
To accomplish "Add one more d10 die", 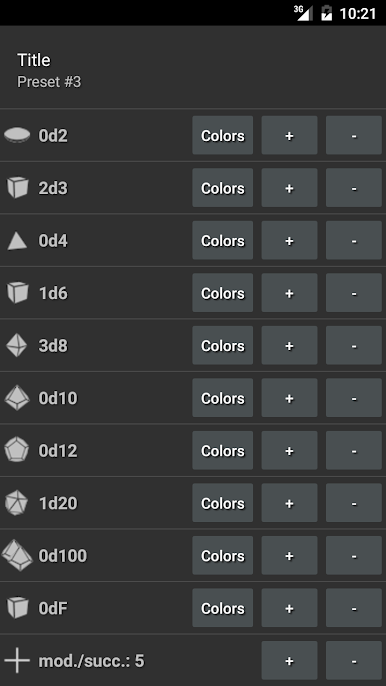I will [x=289, y=398].
